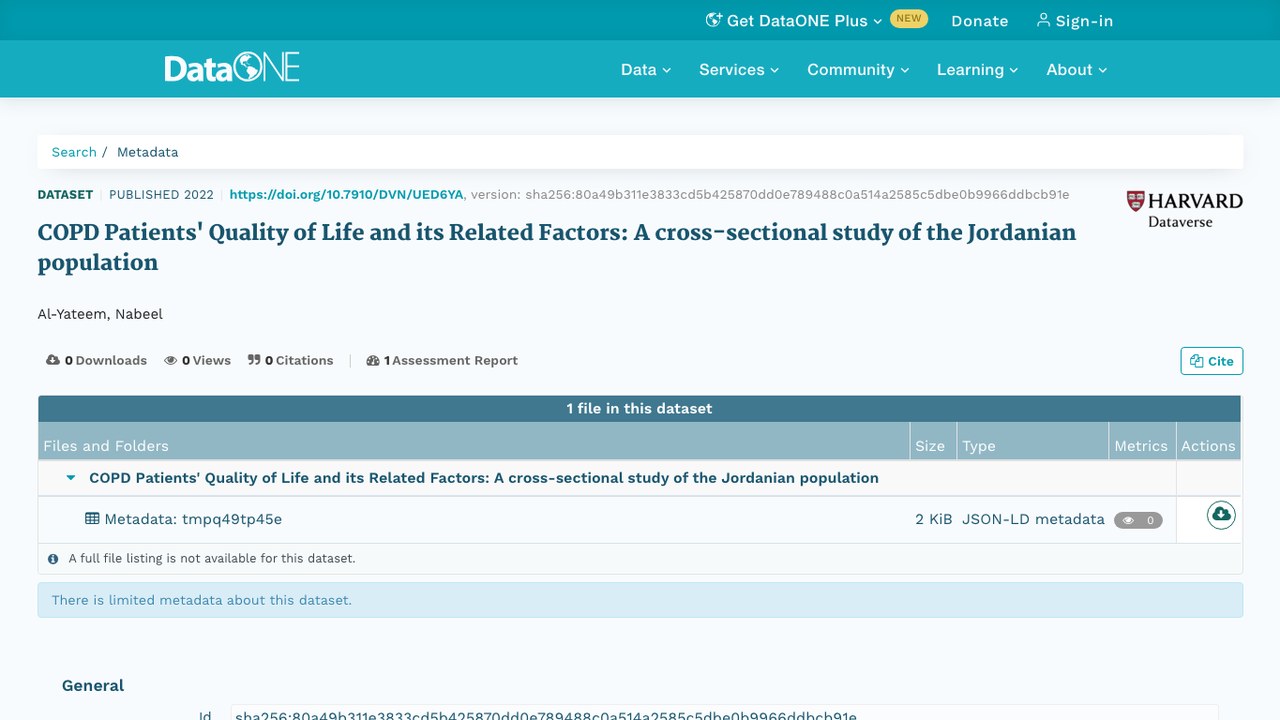Click the Cite button
Screen dimensions: 1280x720
tap(1212, 361)
